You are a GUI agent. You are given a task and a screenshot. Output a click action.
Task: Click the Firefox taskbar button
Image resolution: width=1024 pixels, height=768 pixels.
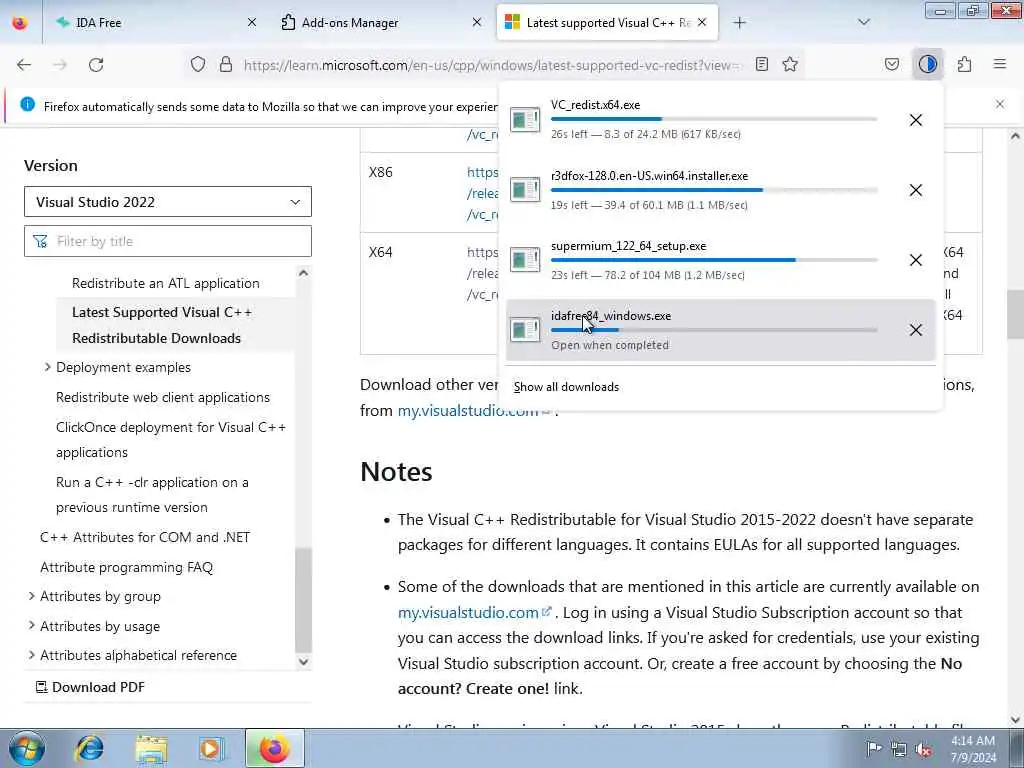coord(275,748)
